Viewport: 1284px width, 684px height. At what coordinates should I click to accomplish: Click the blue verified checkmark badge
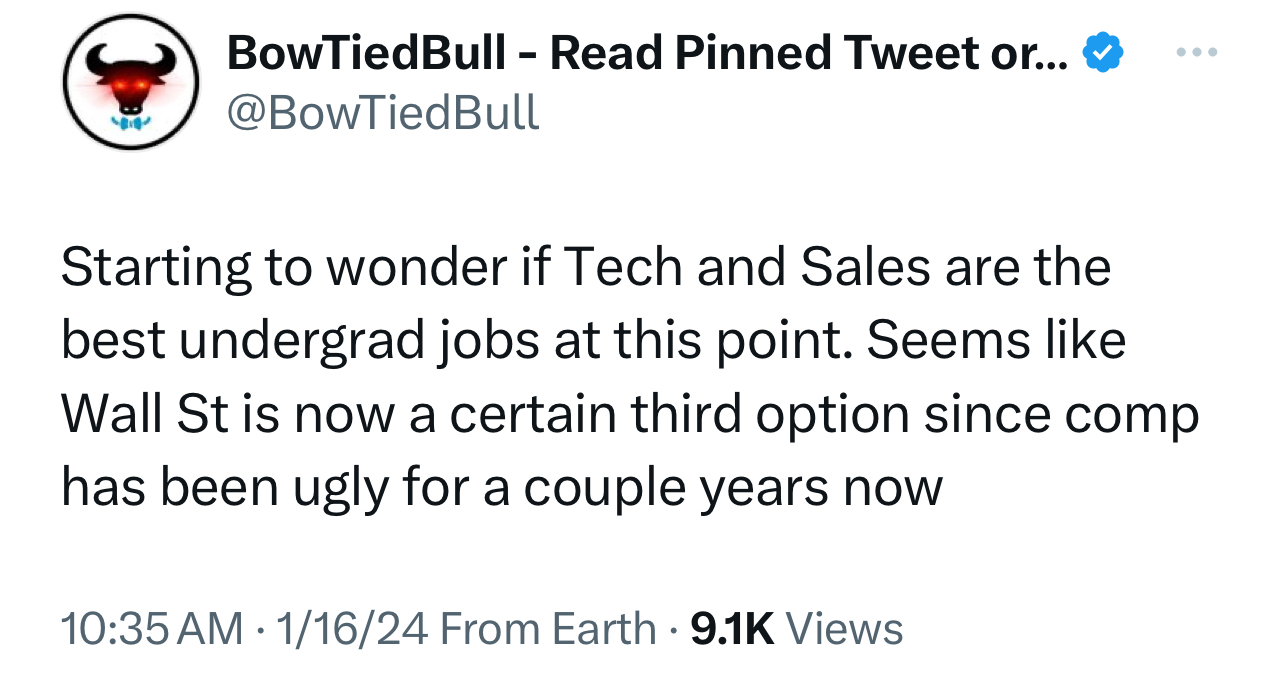(1101, 52)
